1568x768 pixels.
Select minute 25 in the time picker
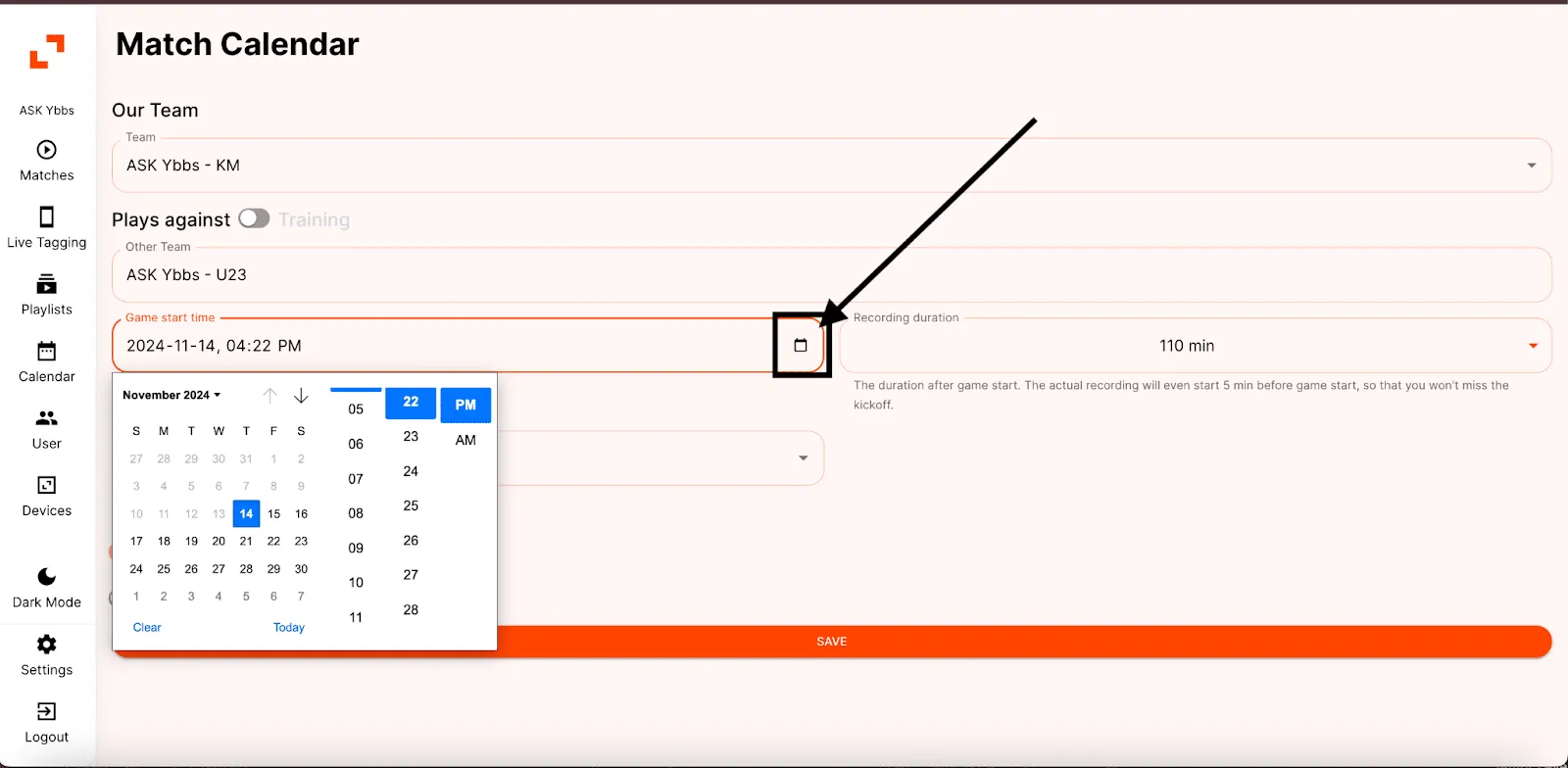point(411,505)
